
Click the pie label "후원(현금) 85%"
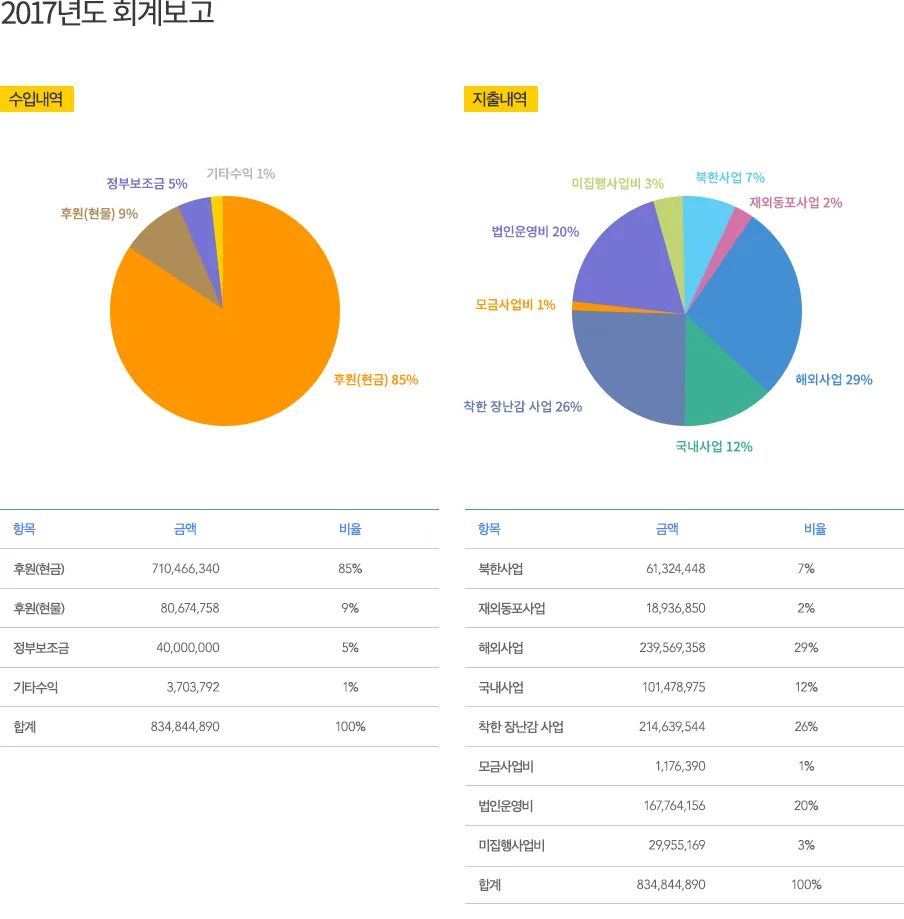click(x=376, y=380)
